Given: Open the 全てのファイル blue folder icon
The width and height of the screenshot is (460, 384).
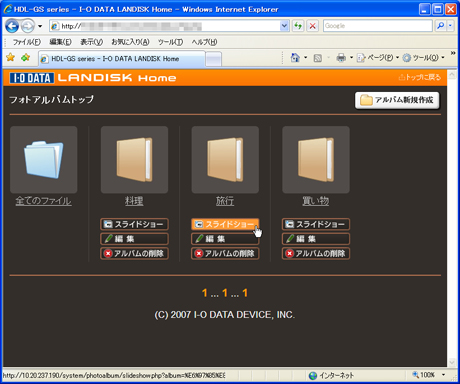Looking at the screenshot, I should coord(44,160).
